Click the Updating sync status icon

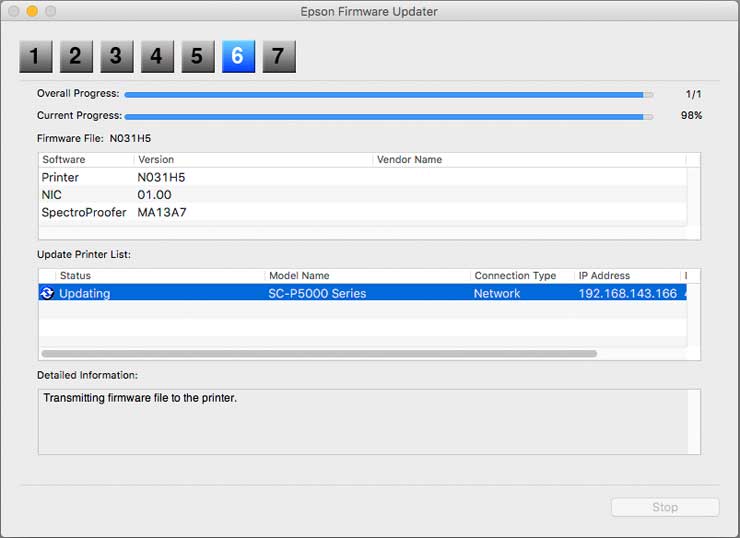coord(47,293)
